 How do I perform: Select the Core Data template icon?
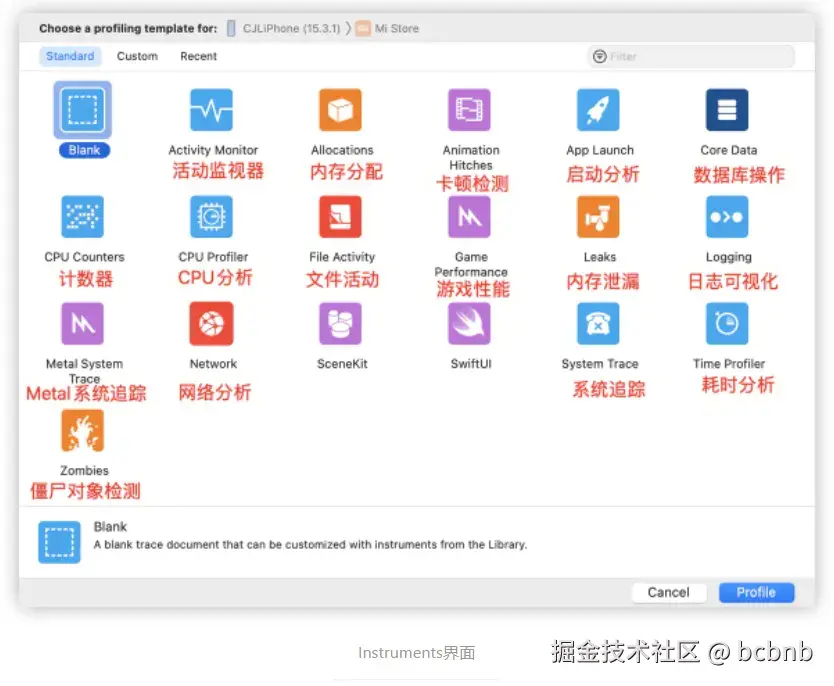(x=727, y=110)
